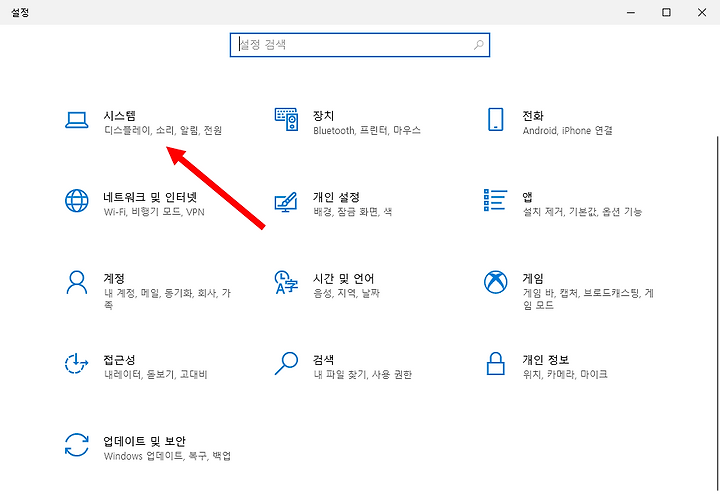
Task: Open the 계정 person icon
Action: point(77,282)
